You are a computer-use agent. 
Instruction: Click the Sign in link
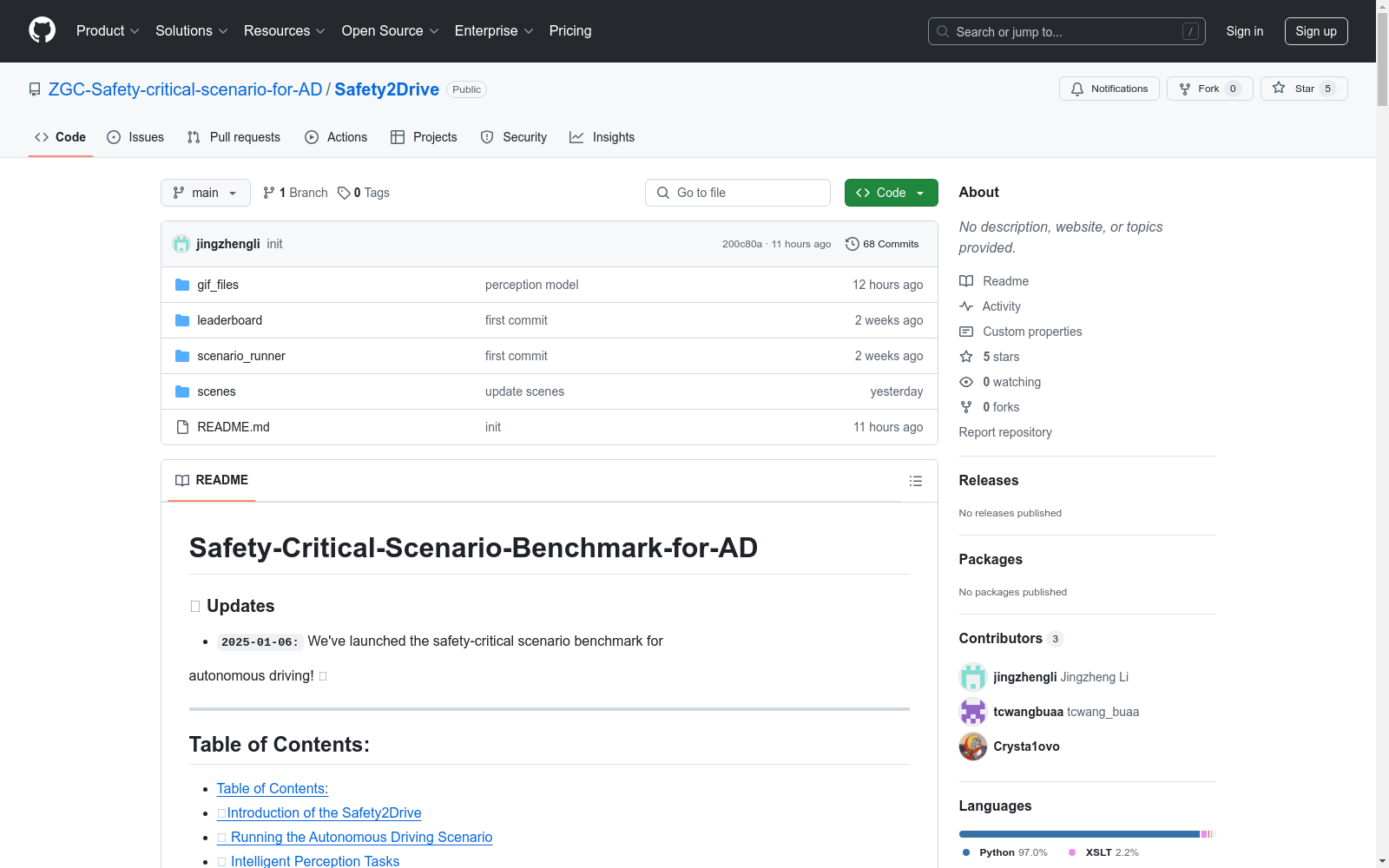click(x=1245, y=31)
